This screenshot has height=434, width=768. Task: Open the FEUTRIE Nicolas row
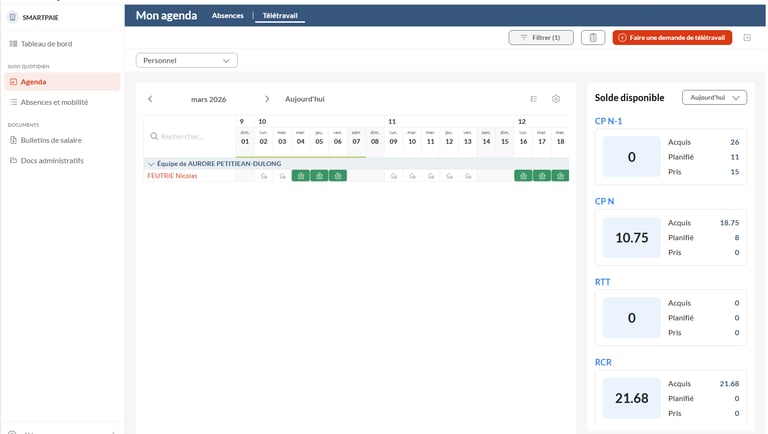click(x=172, y=176)
